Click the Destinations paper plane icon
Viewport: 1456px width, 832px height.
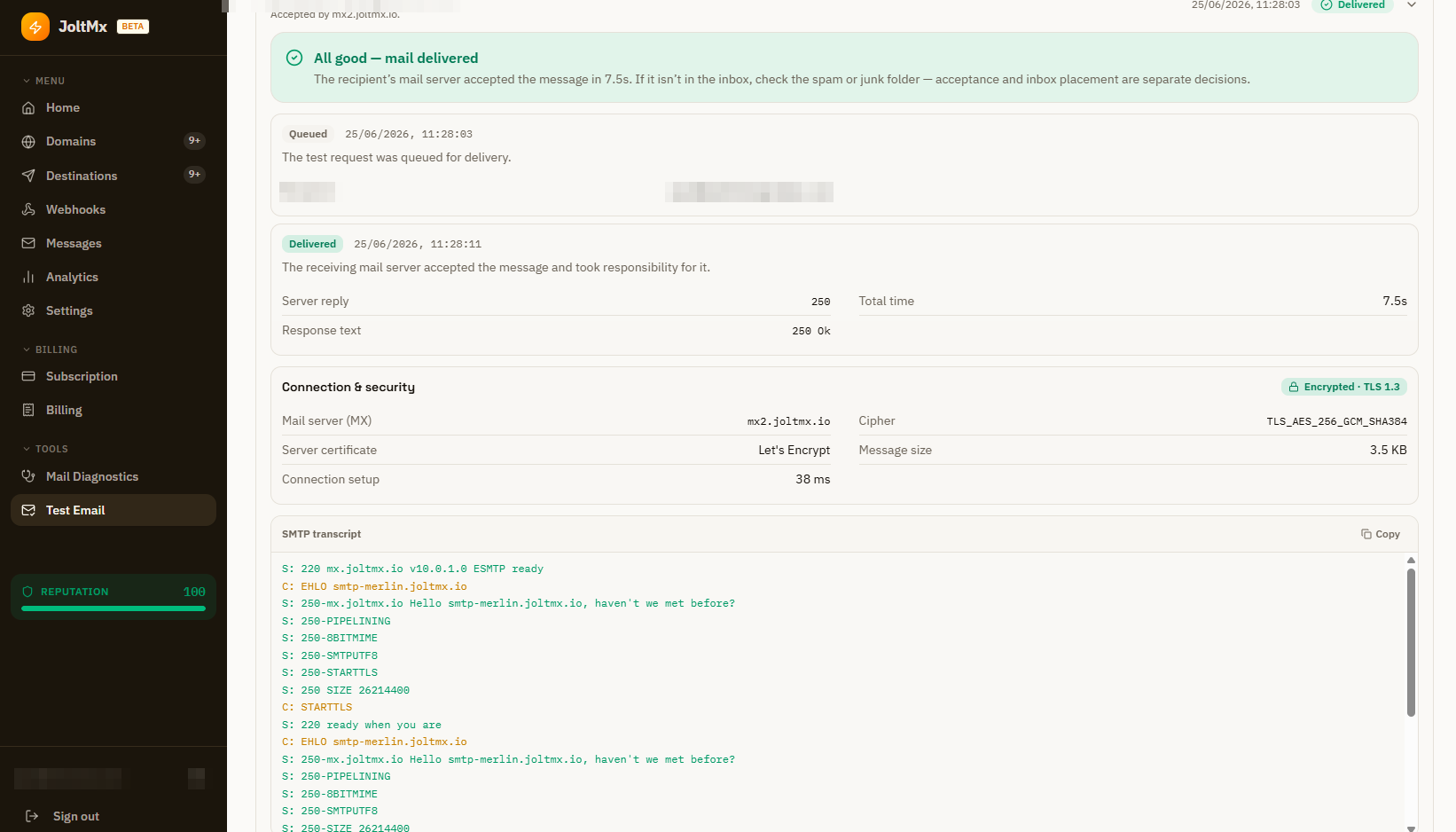(x=28, y=176)
